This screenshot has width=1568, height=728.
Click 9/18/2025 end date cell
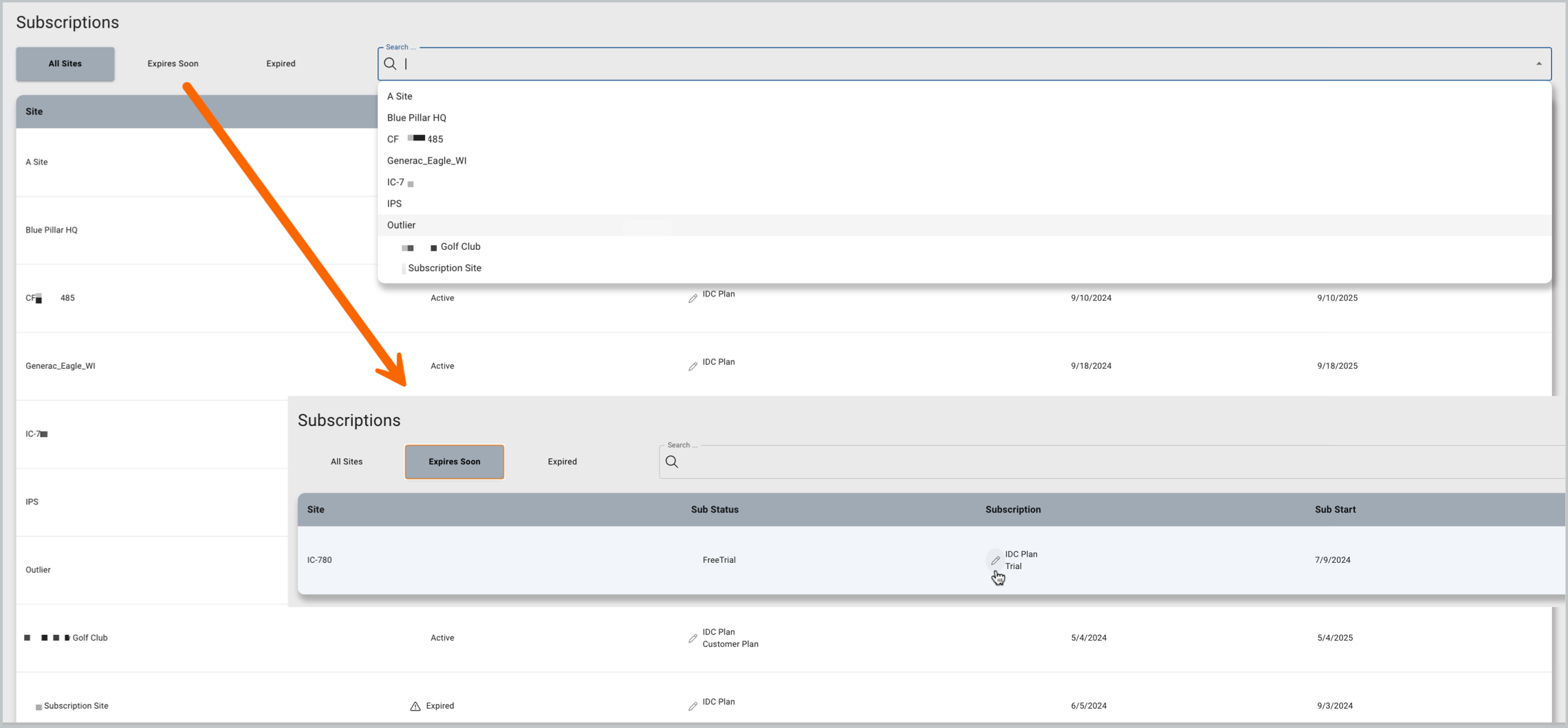coord(1338,366)
